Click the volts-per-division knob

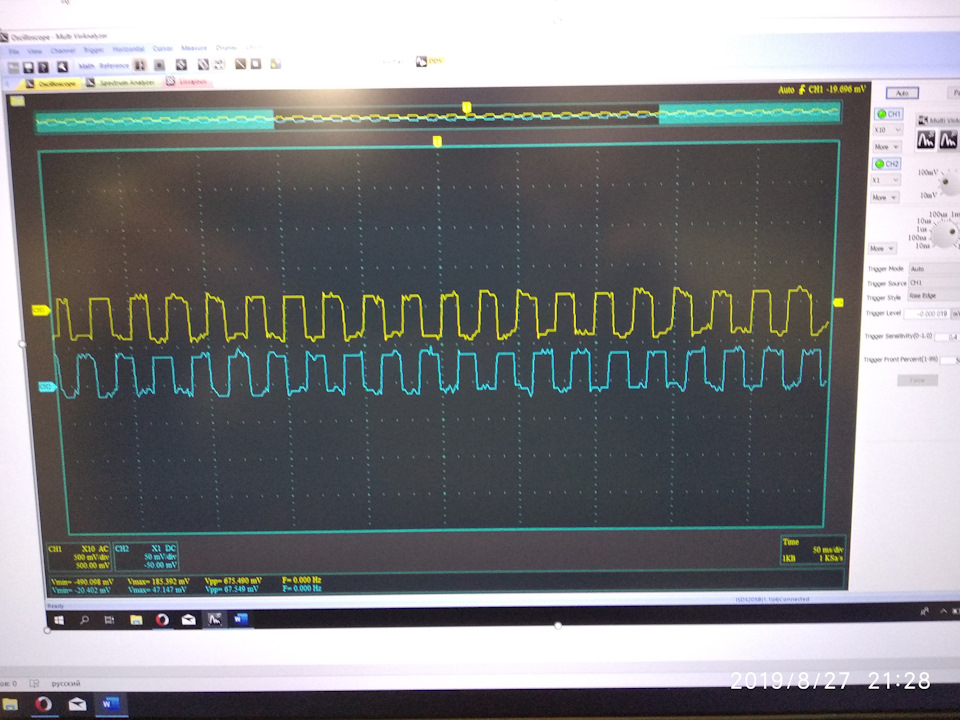[x=948, y=182]
